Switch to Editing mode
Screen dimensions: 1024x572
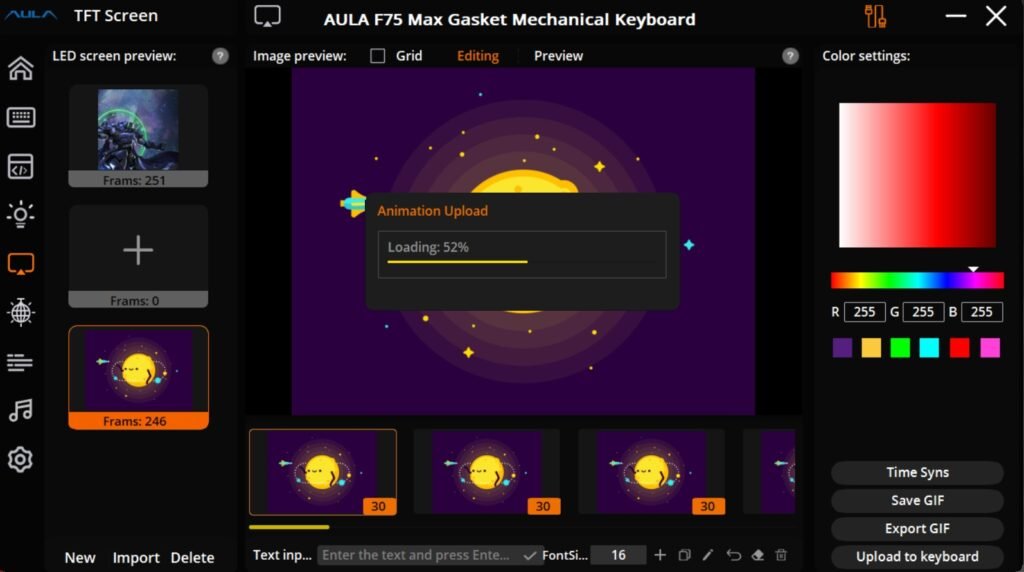478,56
